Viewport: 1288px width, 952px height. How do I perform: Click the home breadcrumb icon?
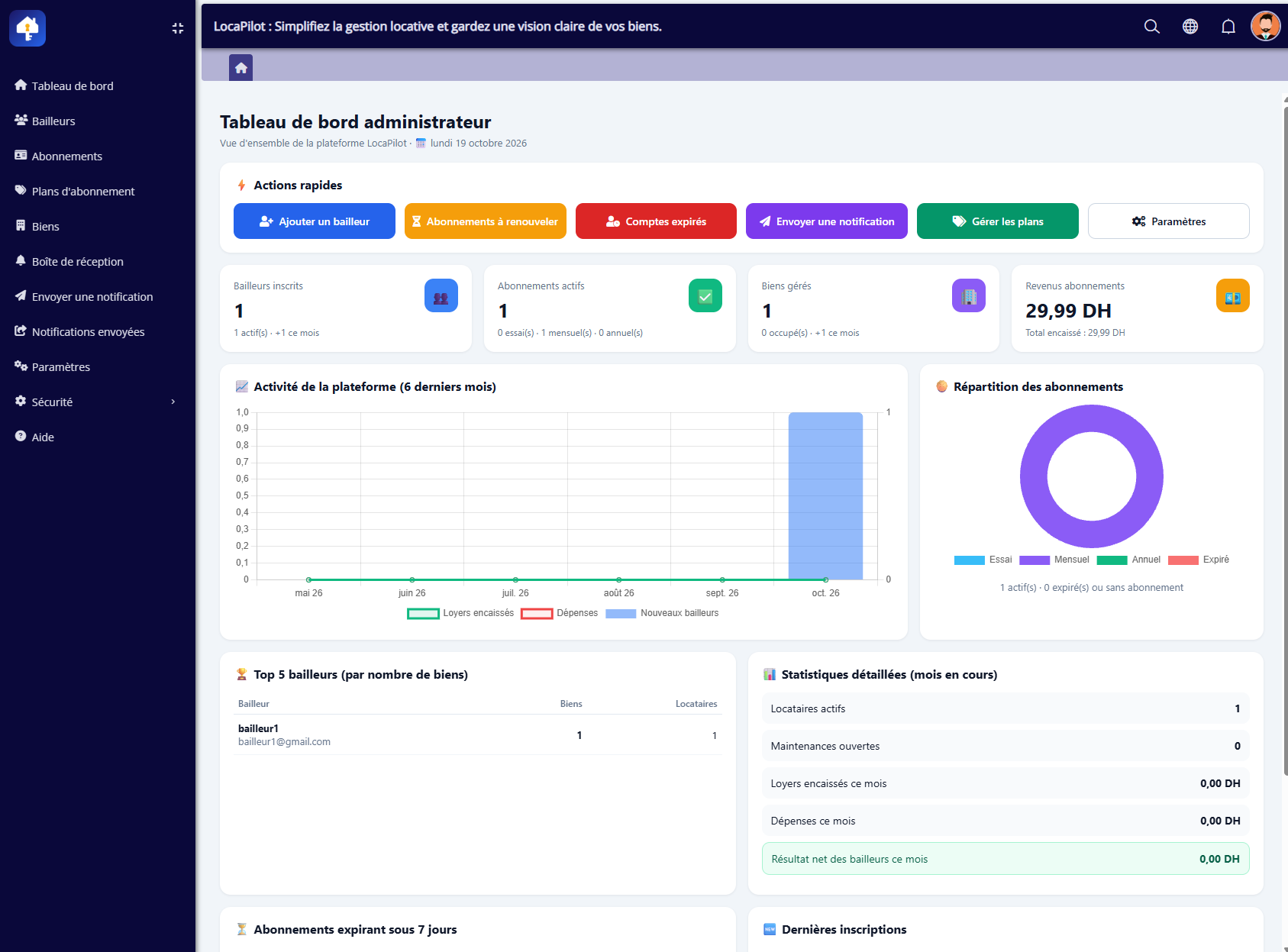click(241, 68)
